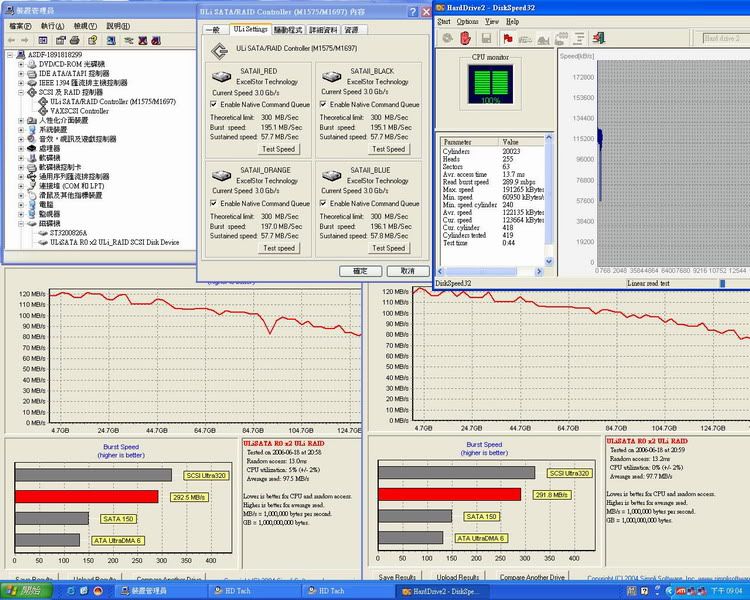The height and width of the screenshot is (600, 750).
Task: Click Compare Another Drive in right HD Tach
Action: [x=532, y=577]
